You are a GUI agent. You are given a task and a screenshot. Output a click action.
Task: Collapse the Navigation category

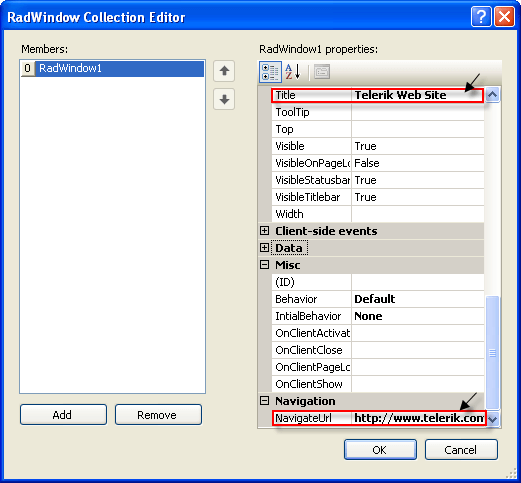[x=264, y=401]
